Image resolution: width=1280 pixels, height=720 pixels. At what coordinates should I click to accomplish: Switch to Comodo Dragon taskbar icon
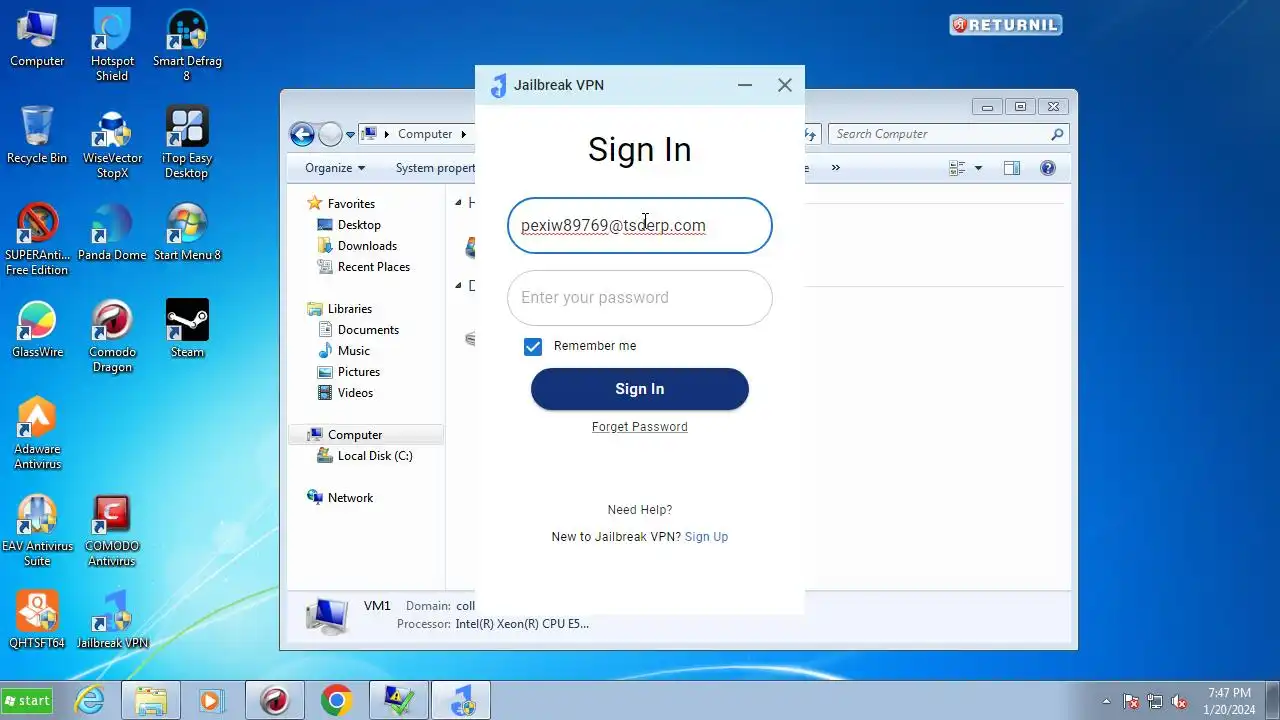pyautogui.click(x=275, y=700)
